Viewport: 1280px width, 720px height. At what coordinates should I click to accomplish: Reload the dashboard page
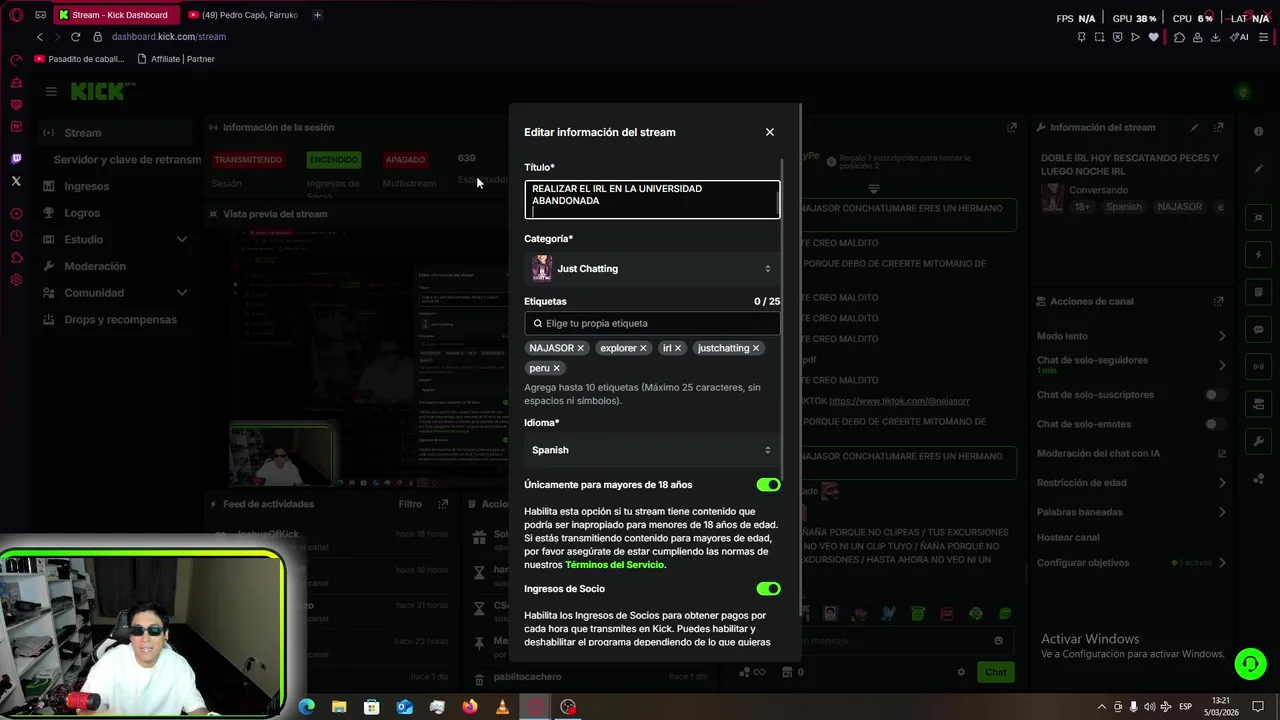(x=75, y=37)
